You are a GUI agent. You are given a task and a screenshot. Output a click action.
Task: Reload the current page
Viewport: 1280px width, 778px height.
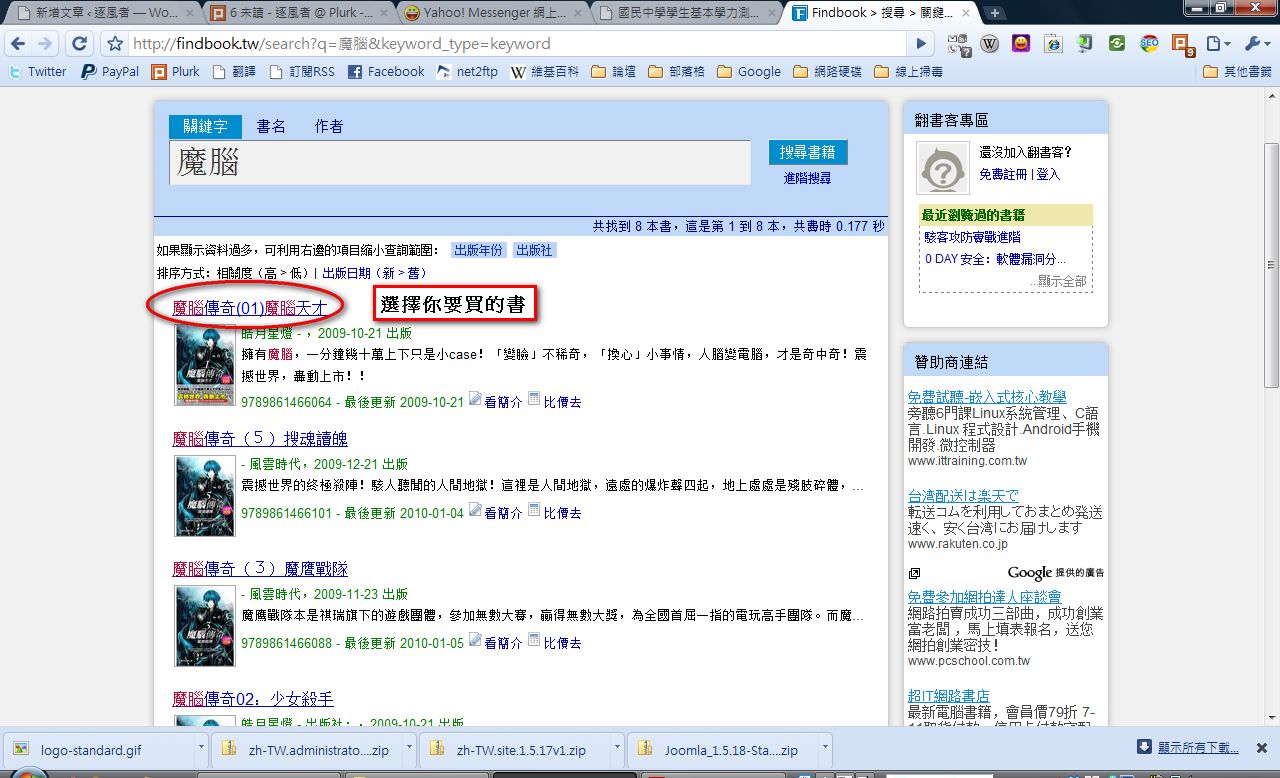tap(79, 44)
